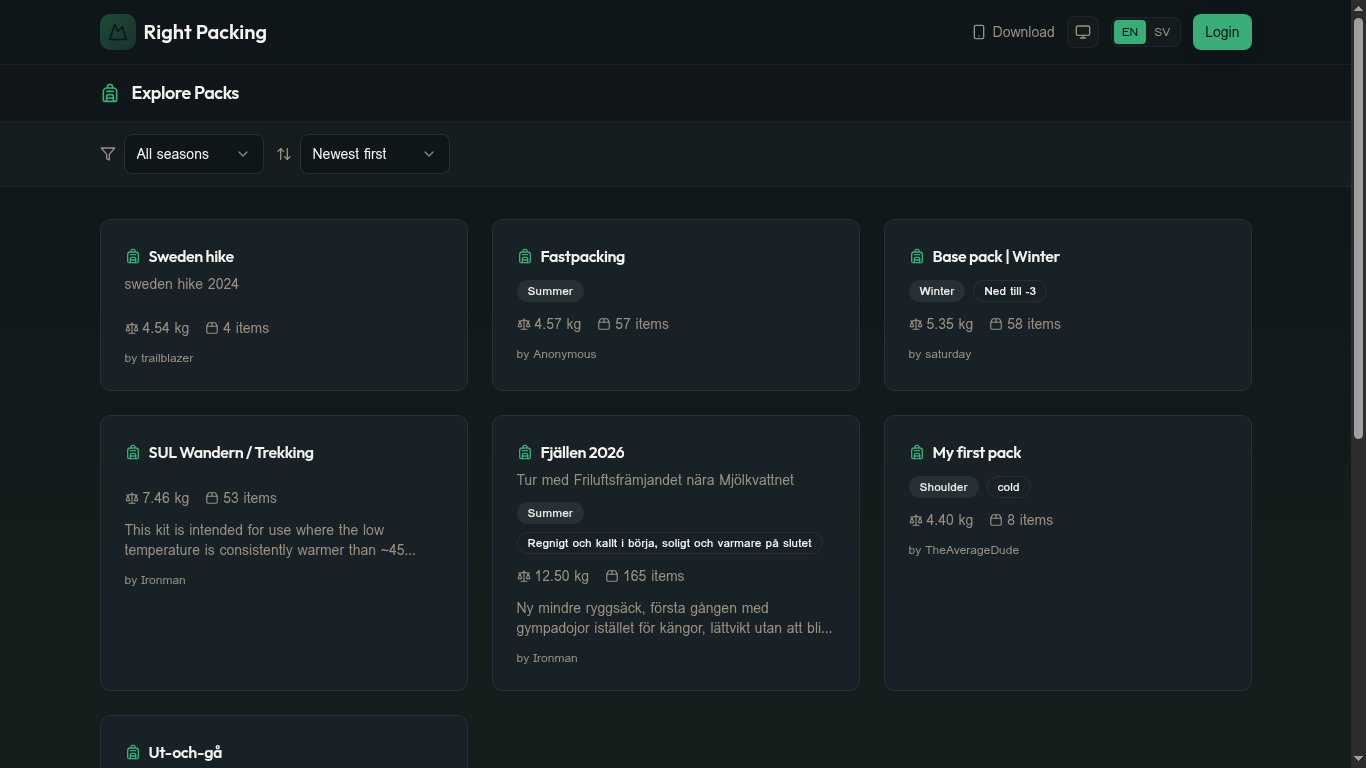Click the Download link in header
Screen dimensions: 1366x768
tap(1013, 32)
